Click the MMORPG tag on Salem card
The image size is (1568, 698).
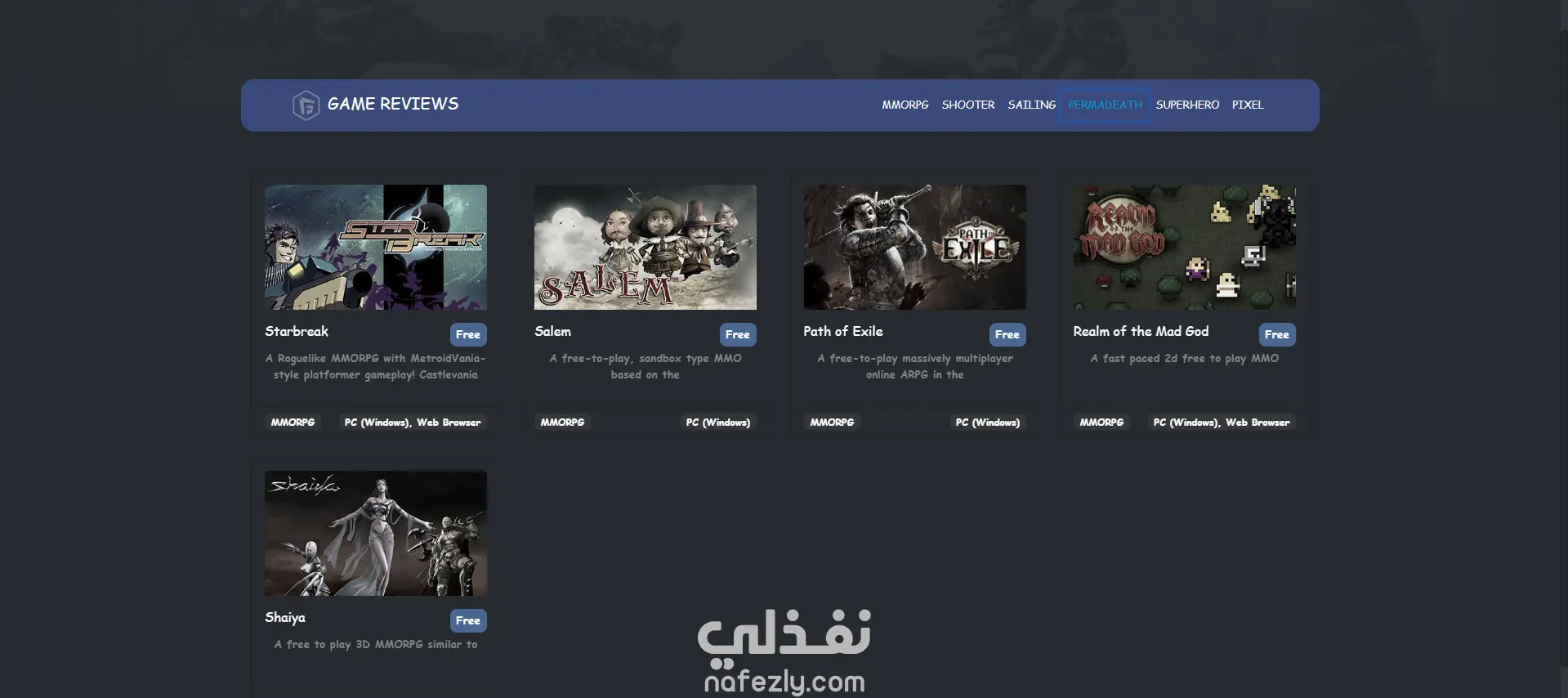562,423
